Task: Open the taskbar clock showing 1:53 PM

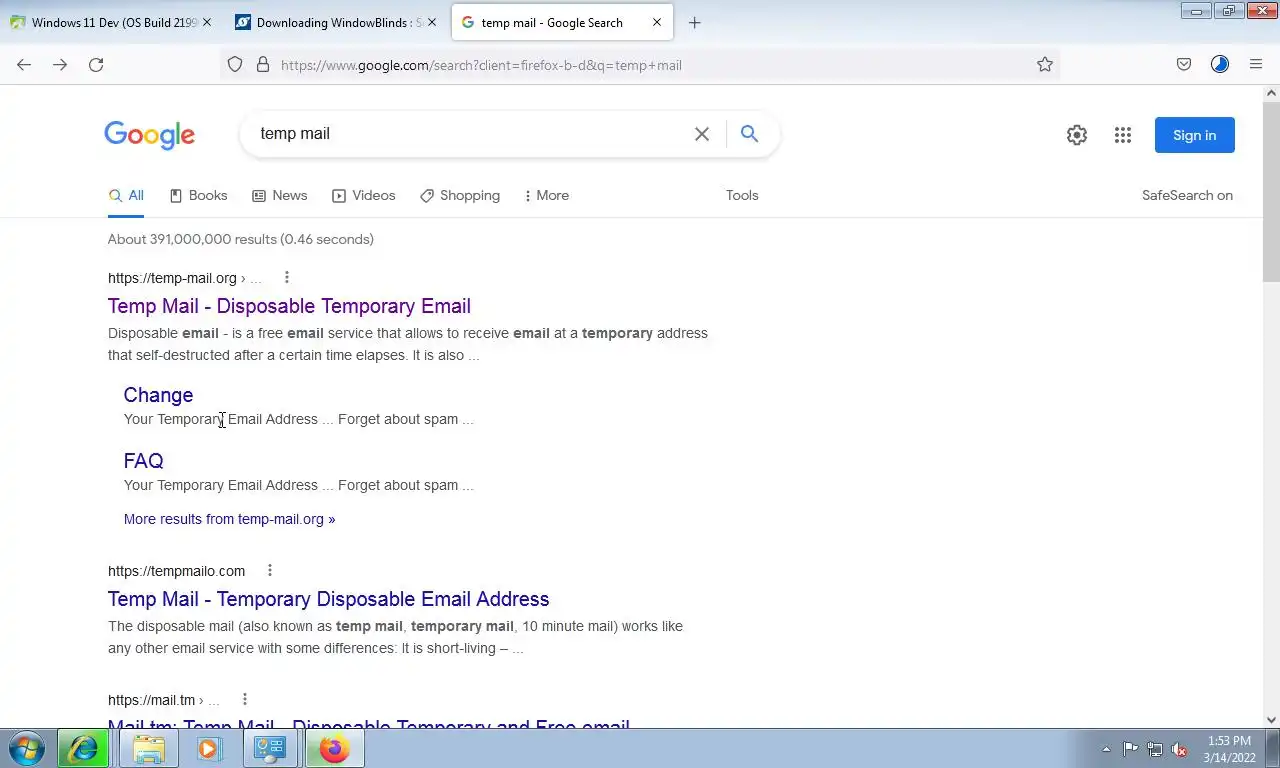Action: pos(1229,749)
